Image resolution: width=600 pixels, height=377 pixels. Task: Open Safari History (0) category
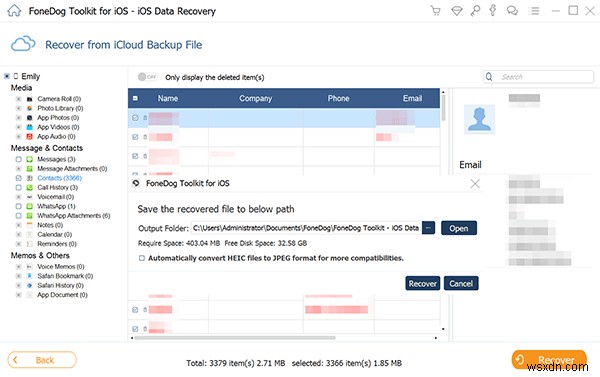point(60,286)
